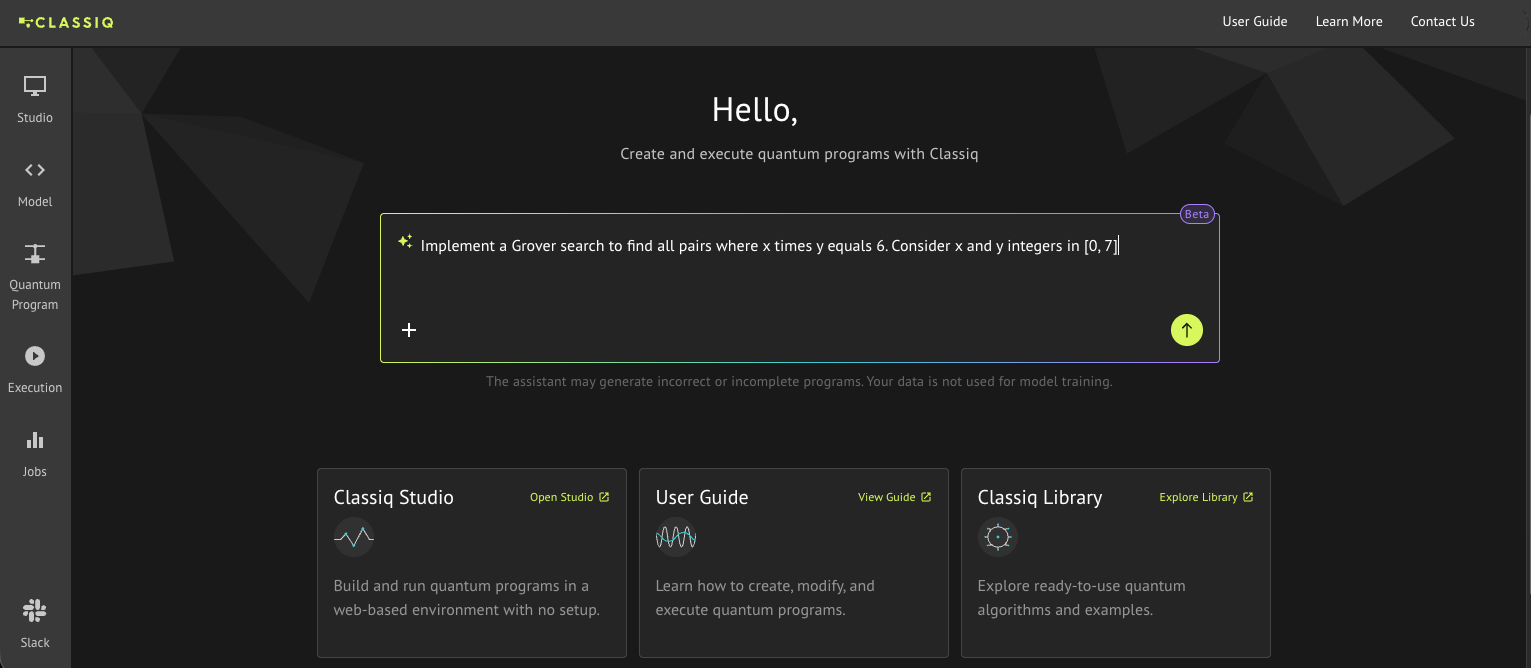Click the User Guide wave icon
This screenshot has height=668, width=1531.
tap(676, 538)
